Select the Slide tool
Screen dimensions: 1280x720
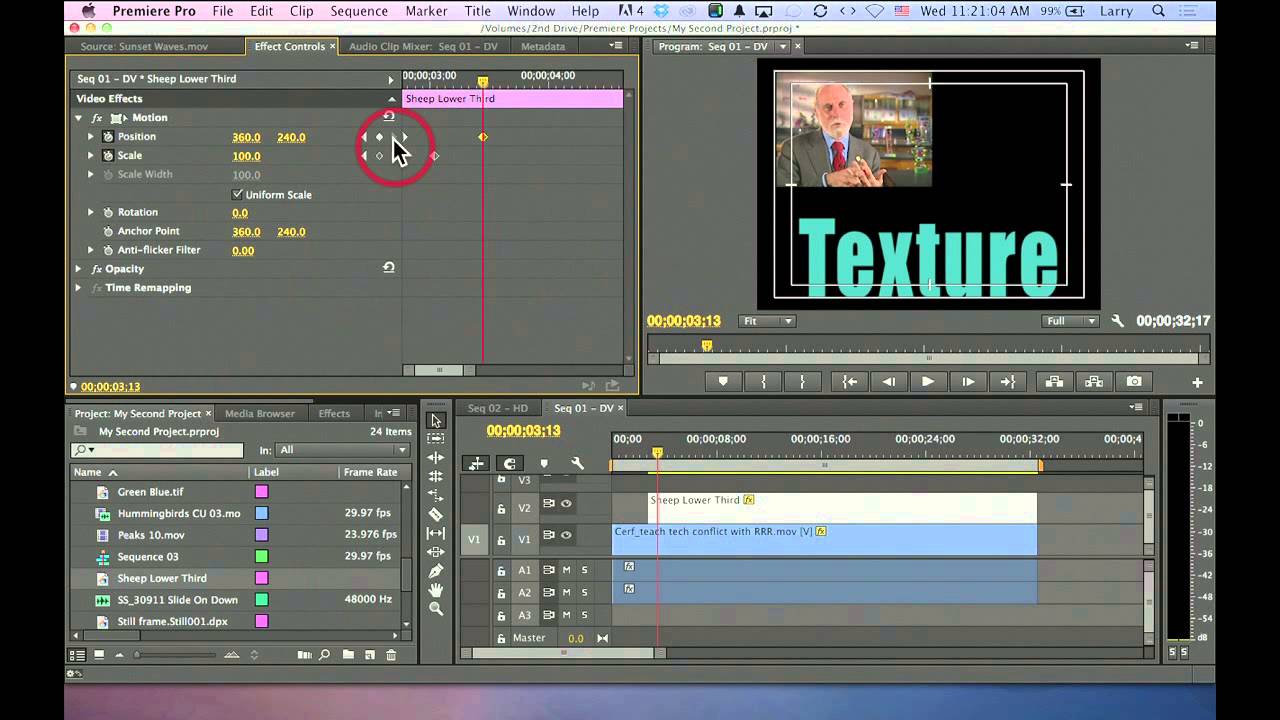(x=436, y=552)
